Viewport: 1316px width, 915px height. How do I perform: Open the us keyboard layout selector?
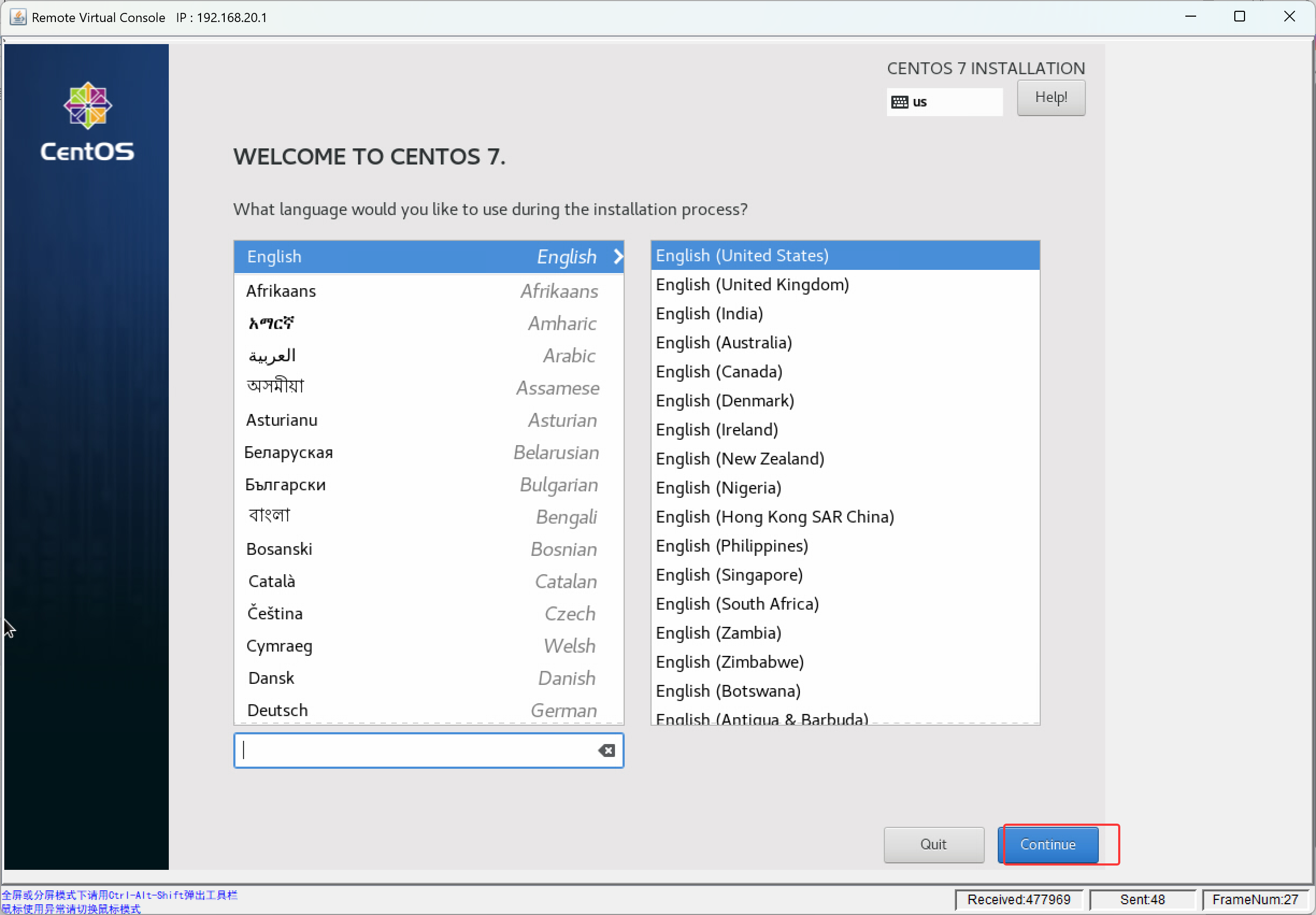[x=944, y=102]
